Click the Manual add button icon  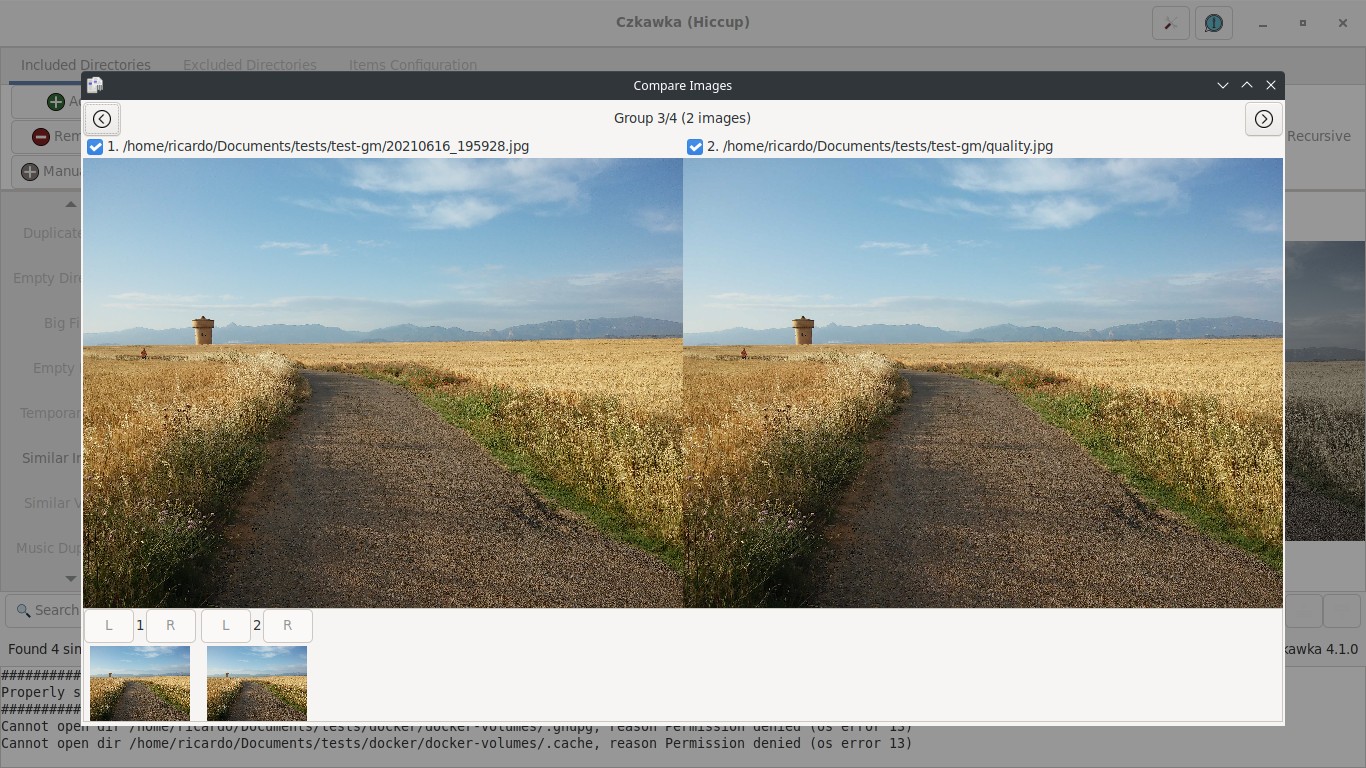click(30, 172)
